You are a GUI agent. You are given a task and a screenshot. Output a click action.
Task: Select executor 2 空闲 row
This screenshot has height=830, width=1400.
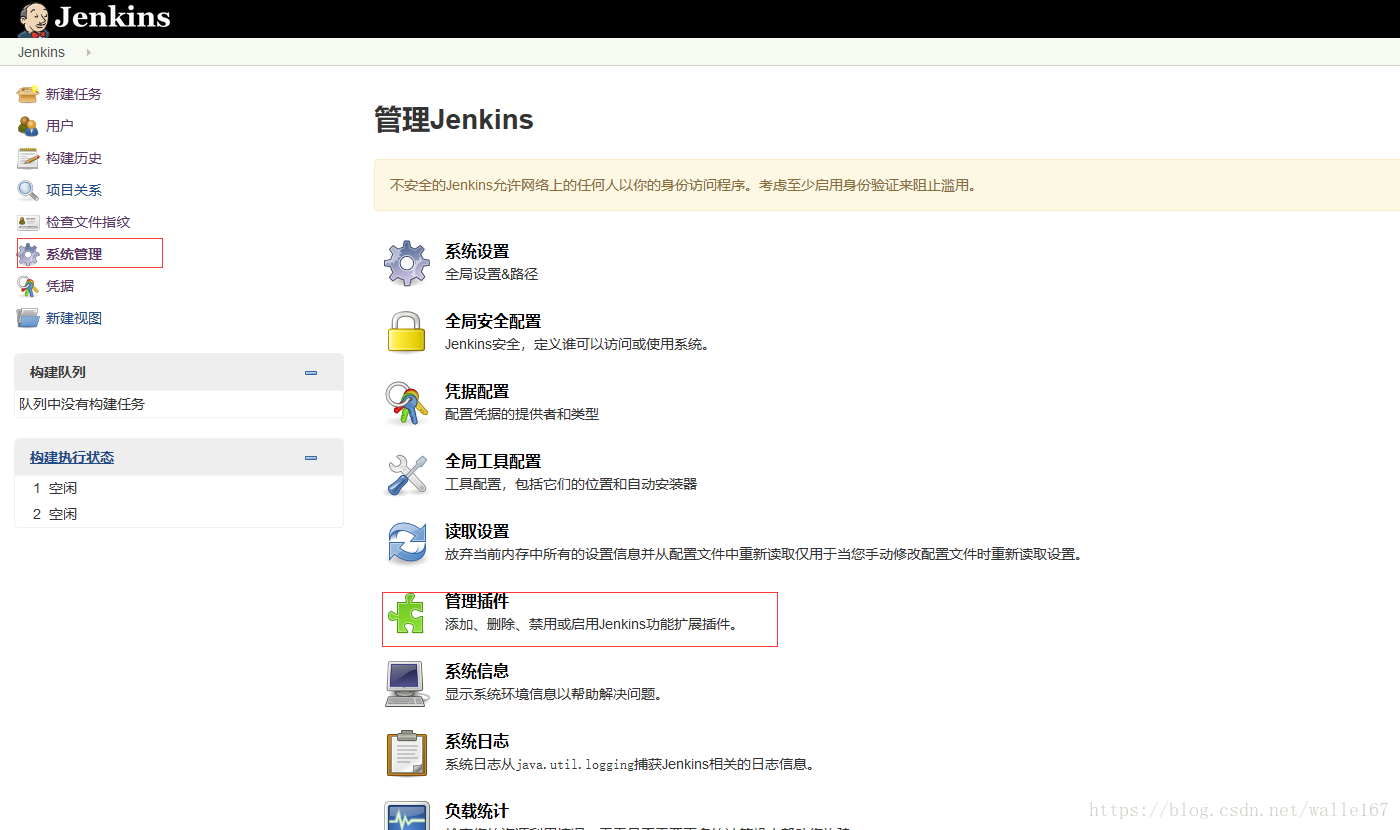(x=179, y=514)
